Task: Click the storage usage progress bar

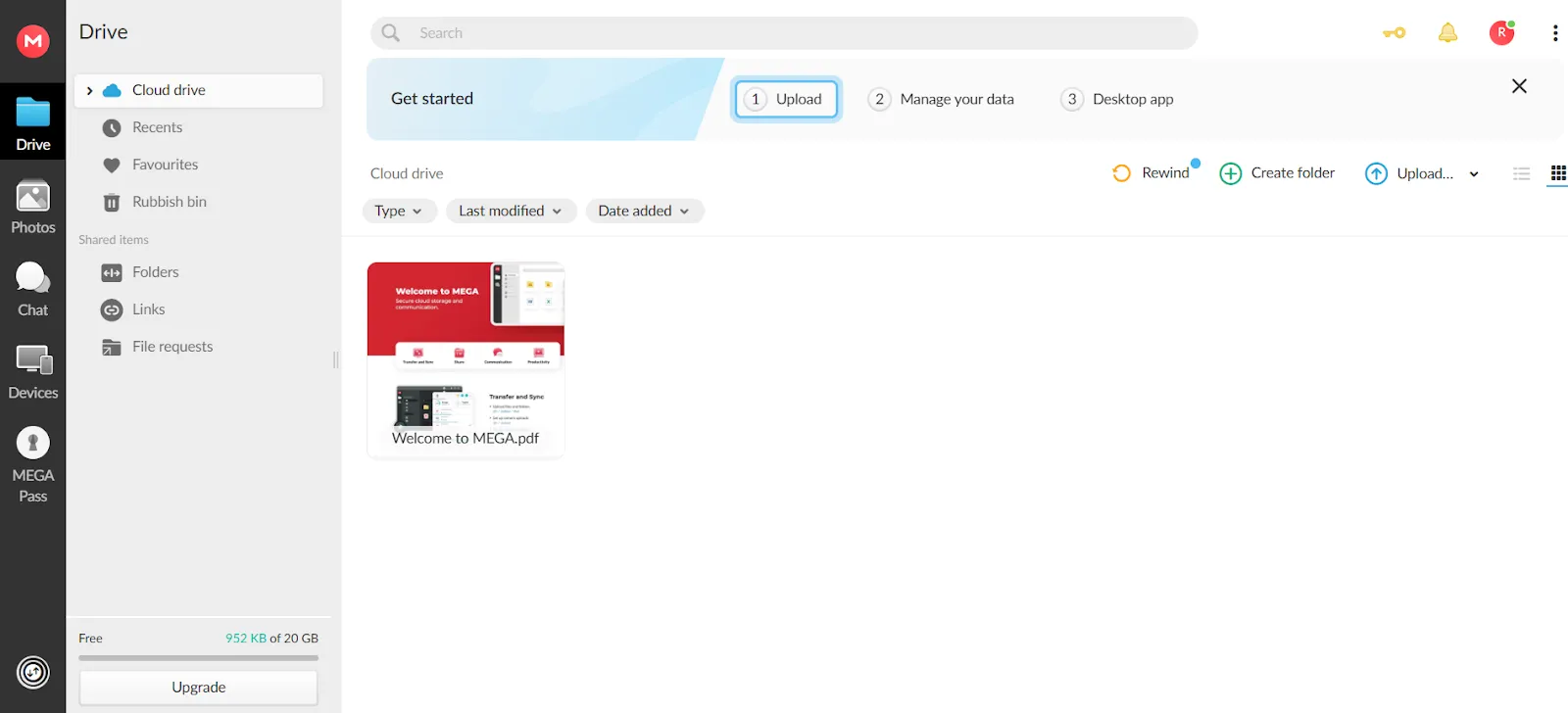Action: [x=198, y=658]
